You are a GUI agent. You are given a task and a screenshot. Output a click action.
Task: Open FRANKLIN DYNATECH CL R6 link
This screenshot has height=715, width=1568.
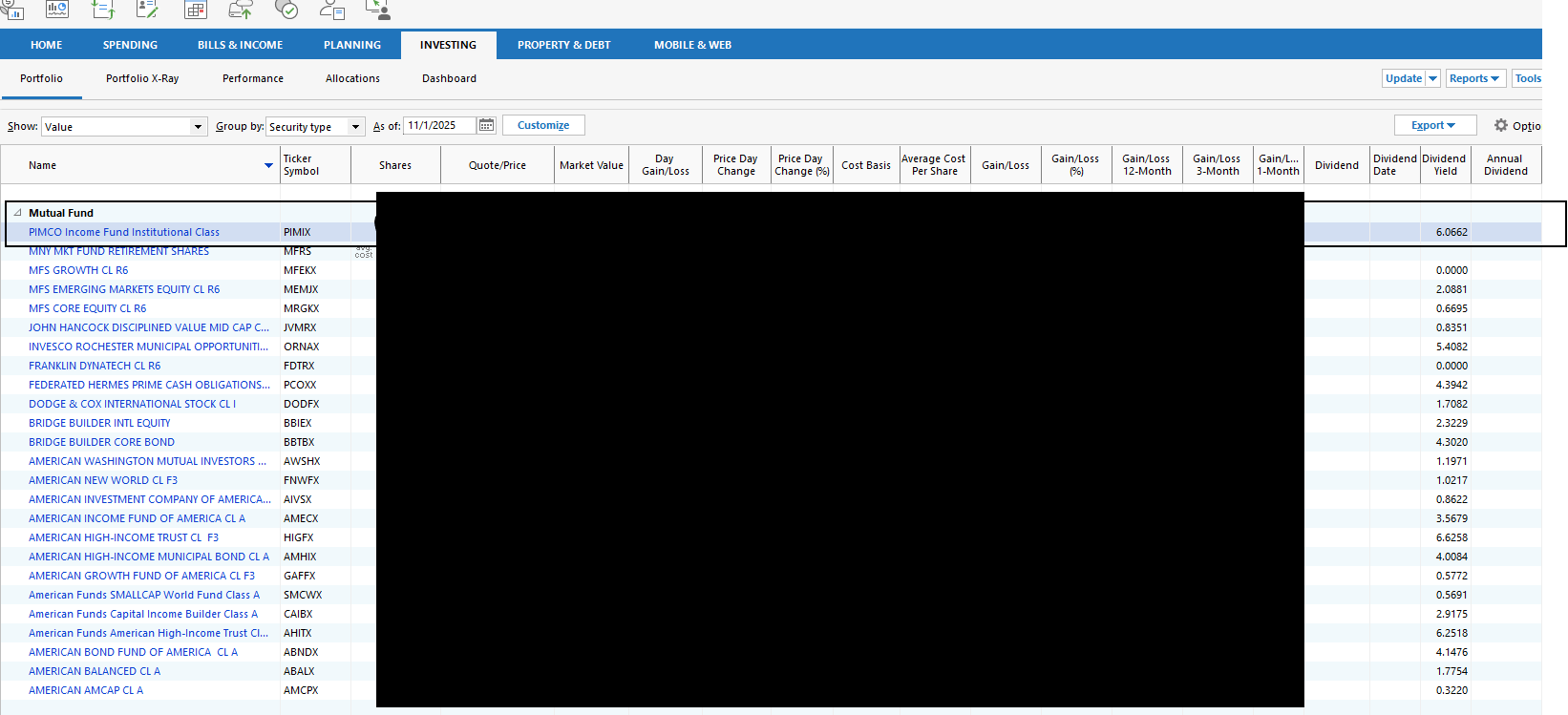point(95,366)
